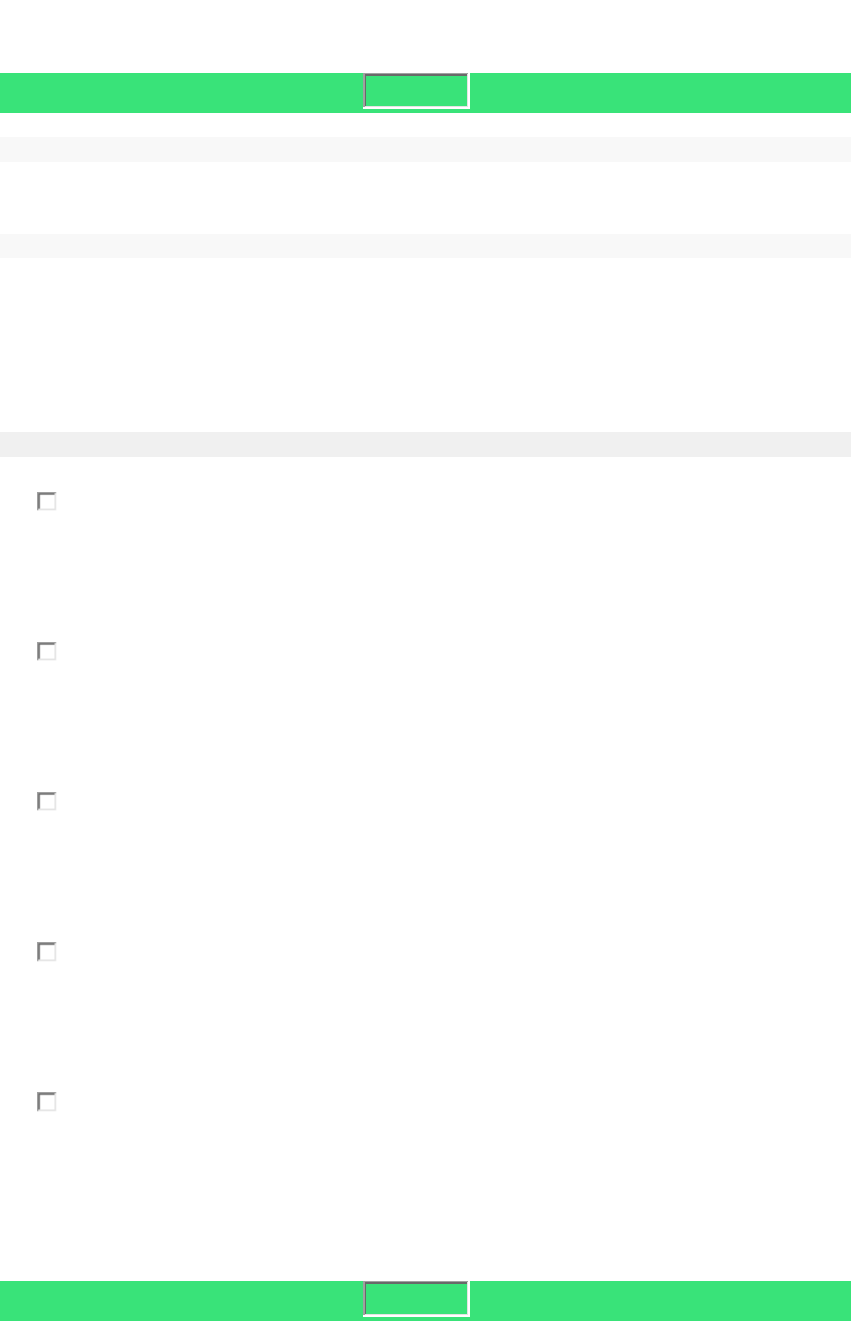Click the blank row beside the second checkbox
The width and height of the screenshot is (851, 1321).
click(440, 652)
